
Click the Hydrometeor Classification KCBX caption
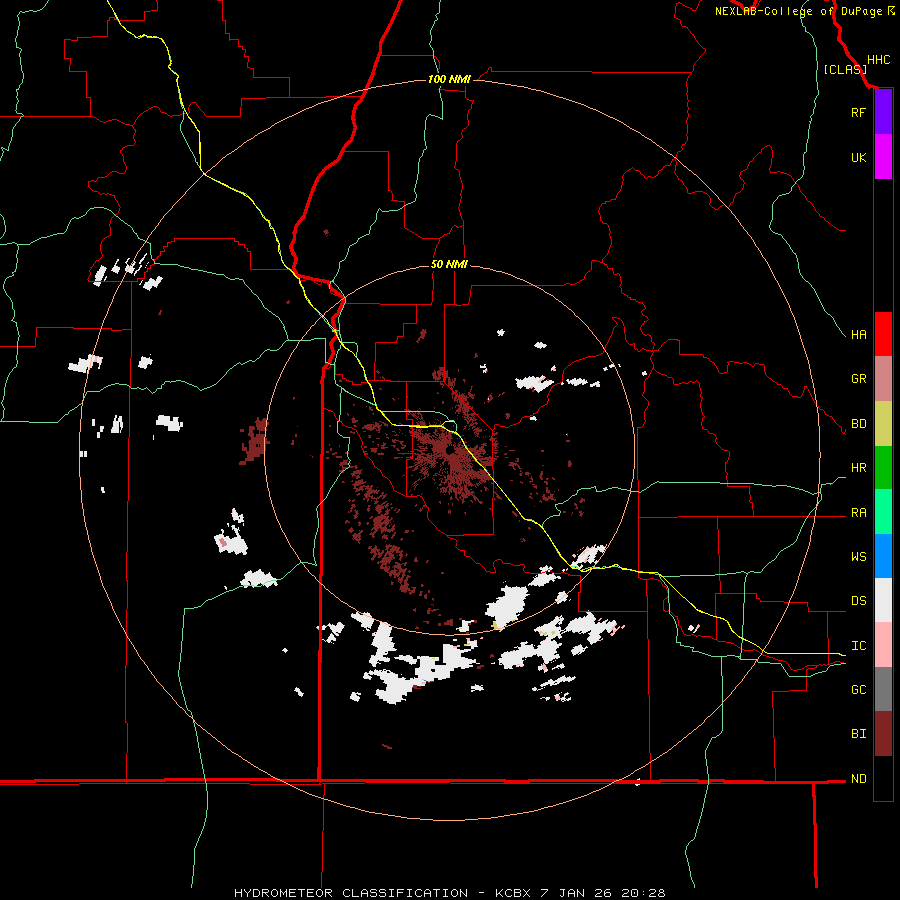pyautogui.click(x=449, y=893)
